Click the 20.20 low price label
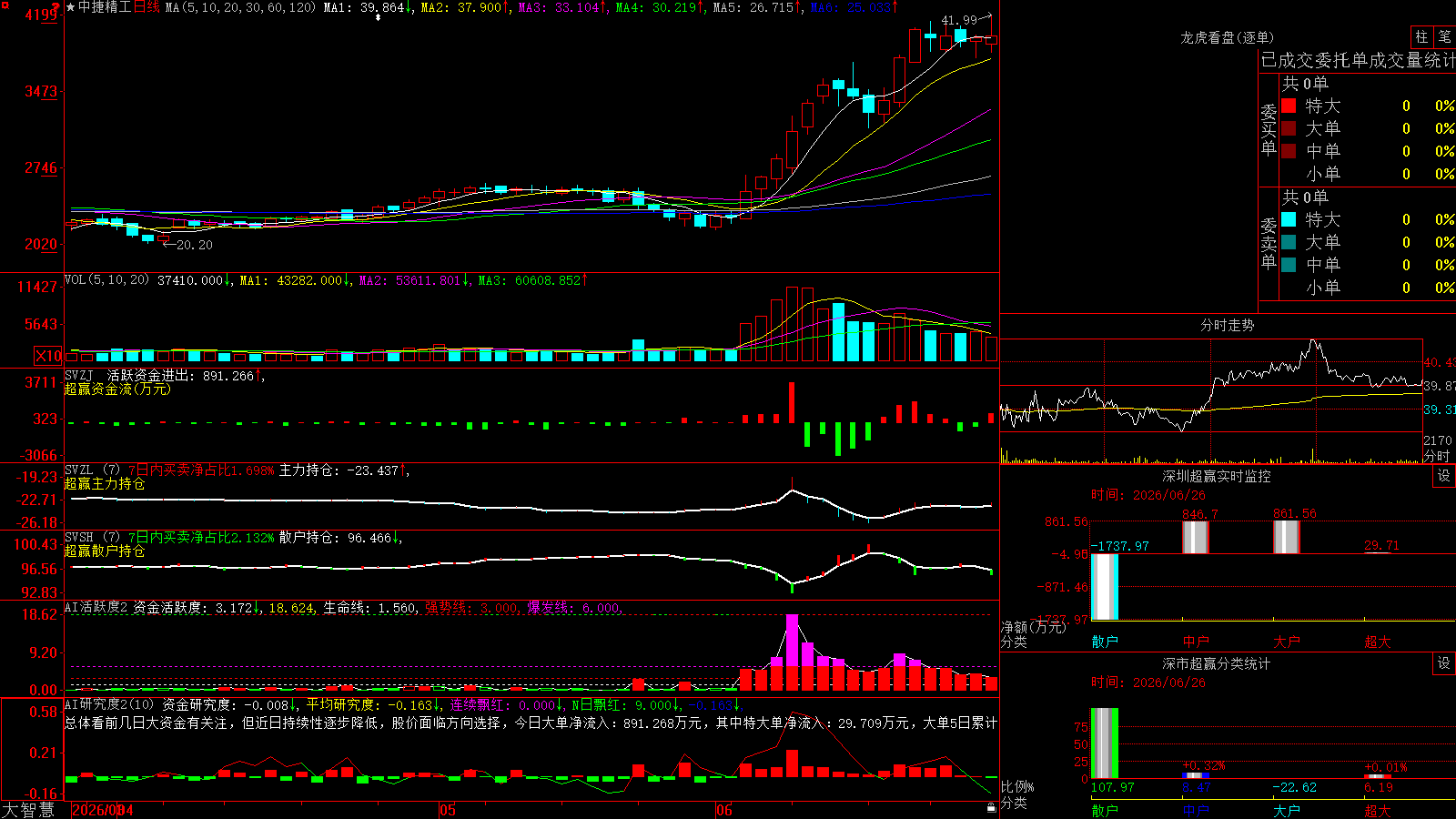 pyautogui.click(x=195, y=245)
